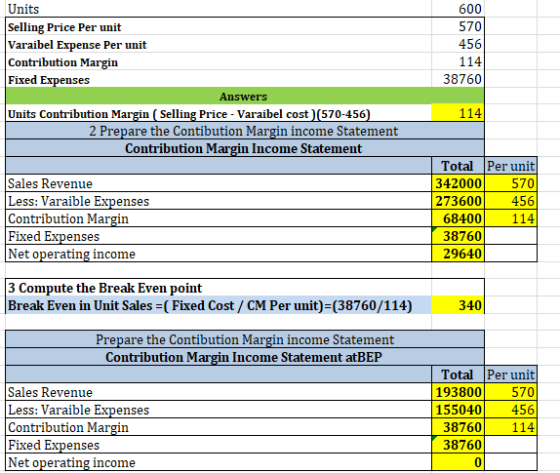Click the 273600 variable expenses total
Viewport: 560px width, 473px height.
458,201
